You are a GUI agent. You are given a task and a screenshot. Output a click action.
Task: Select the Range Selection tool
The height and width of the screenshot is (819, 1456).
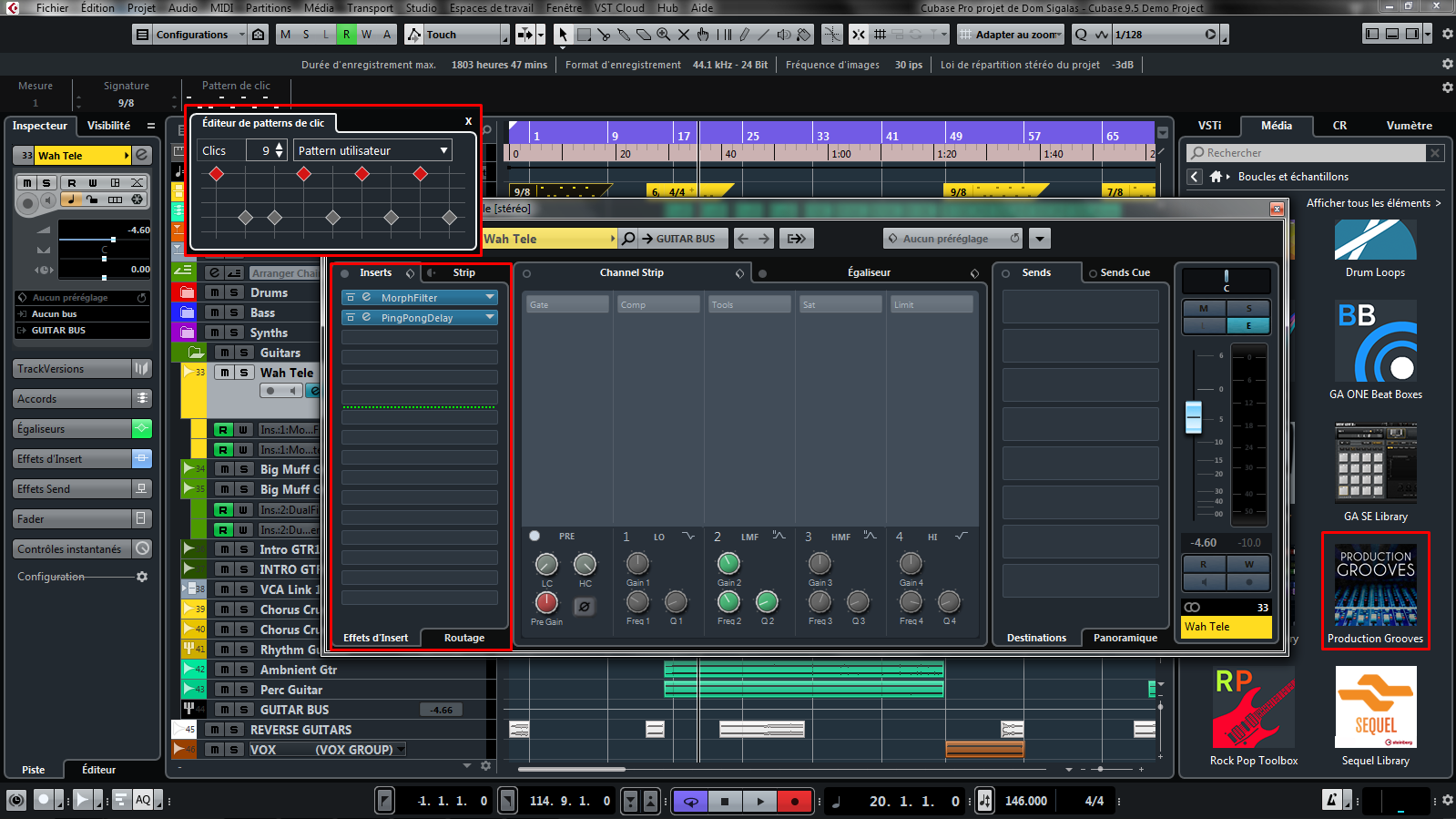click(x=584, y=35)
